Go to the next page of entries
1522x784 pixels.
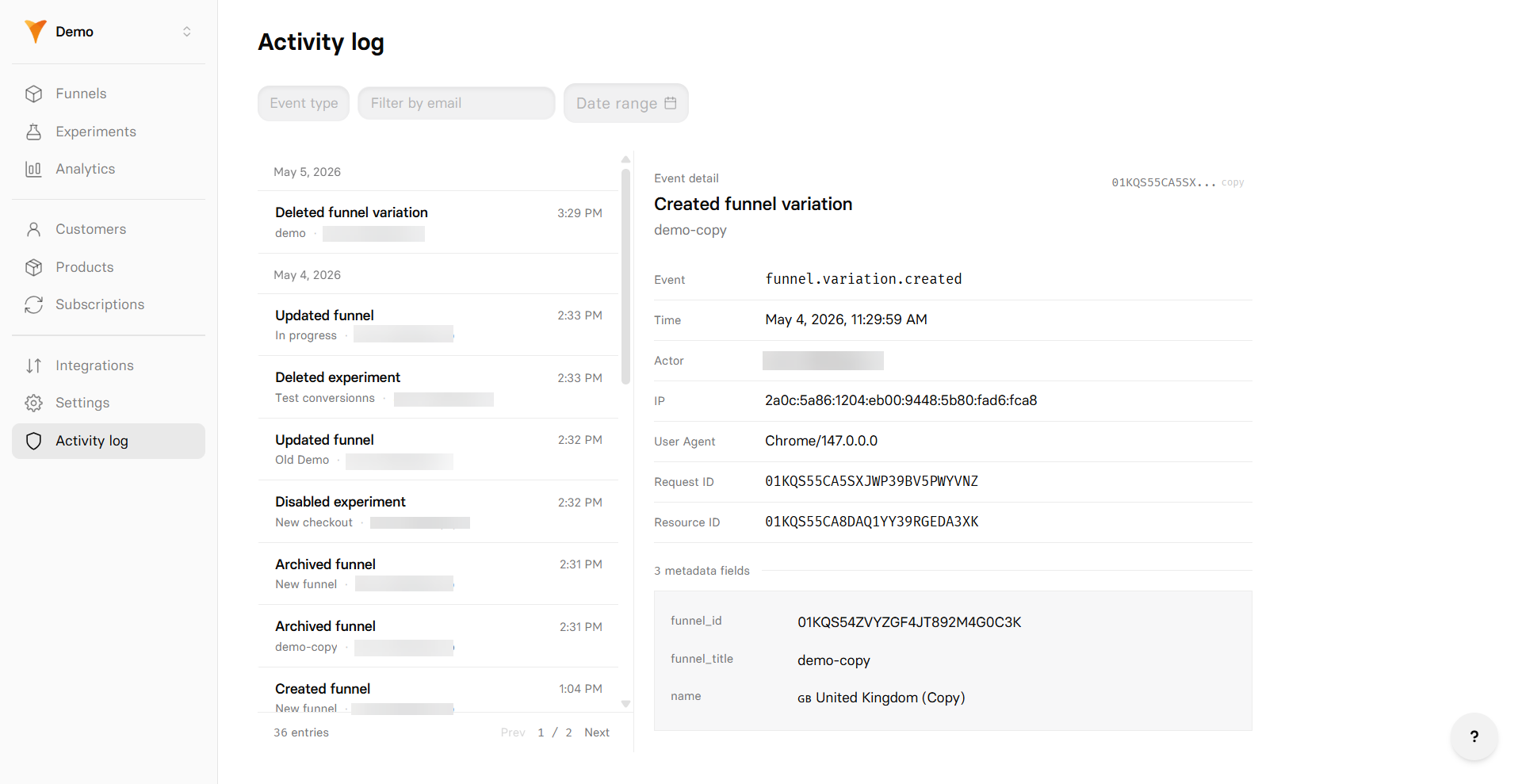pyautogui.click(x=597, y=732)
